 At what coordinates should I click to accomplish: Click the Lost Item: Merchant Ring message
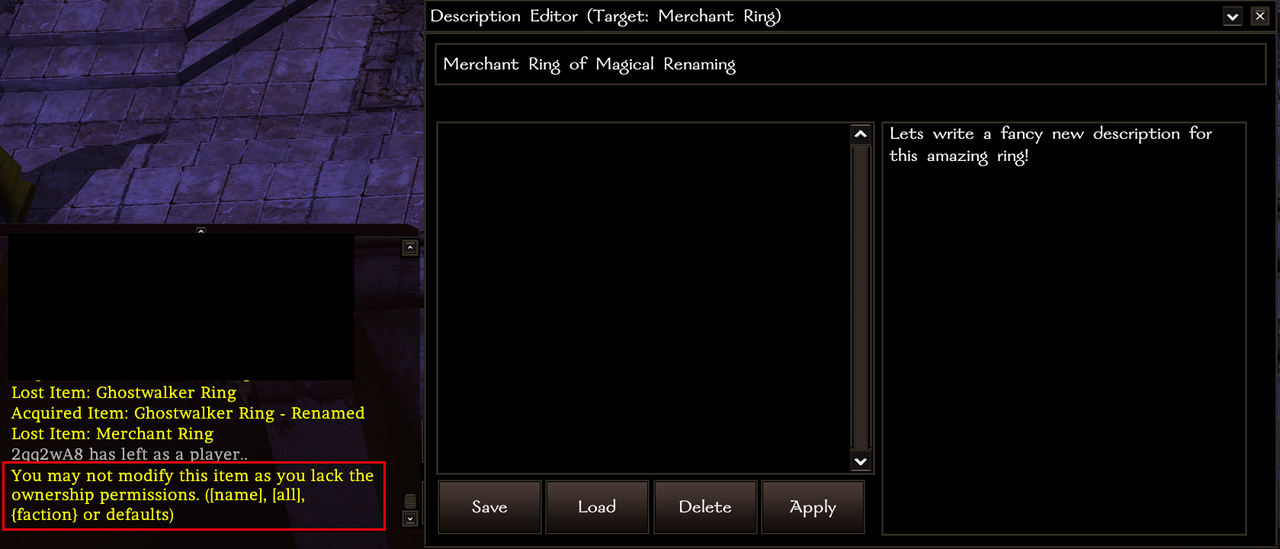coord(112,434)
